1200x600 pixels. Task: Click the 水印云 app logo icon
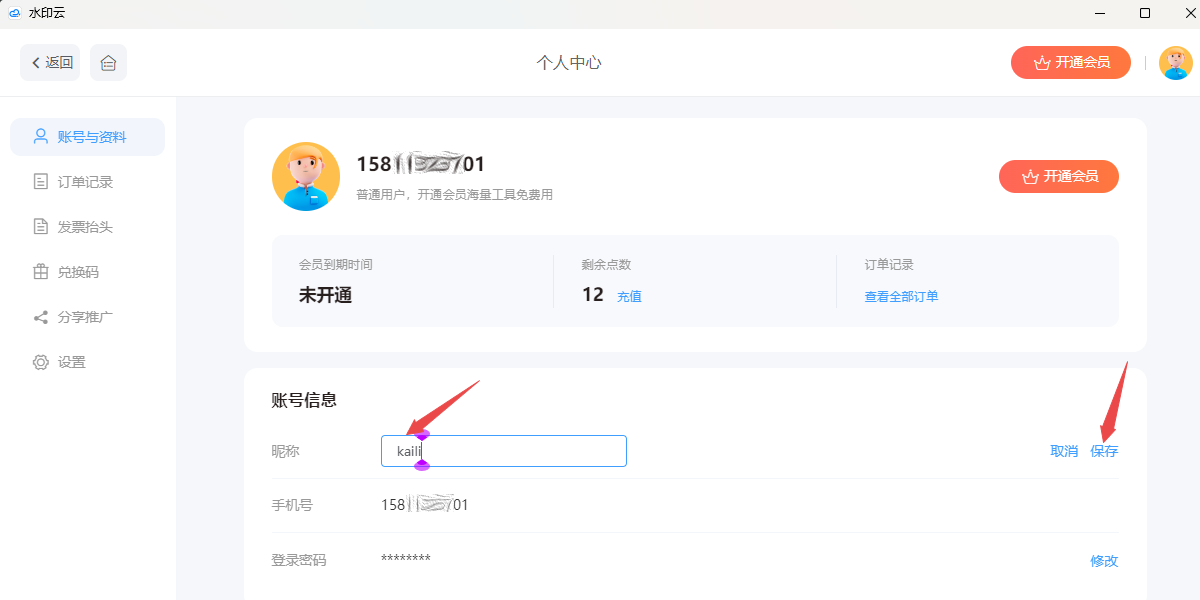[x=14, y=13]
